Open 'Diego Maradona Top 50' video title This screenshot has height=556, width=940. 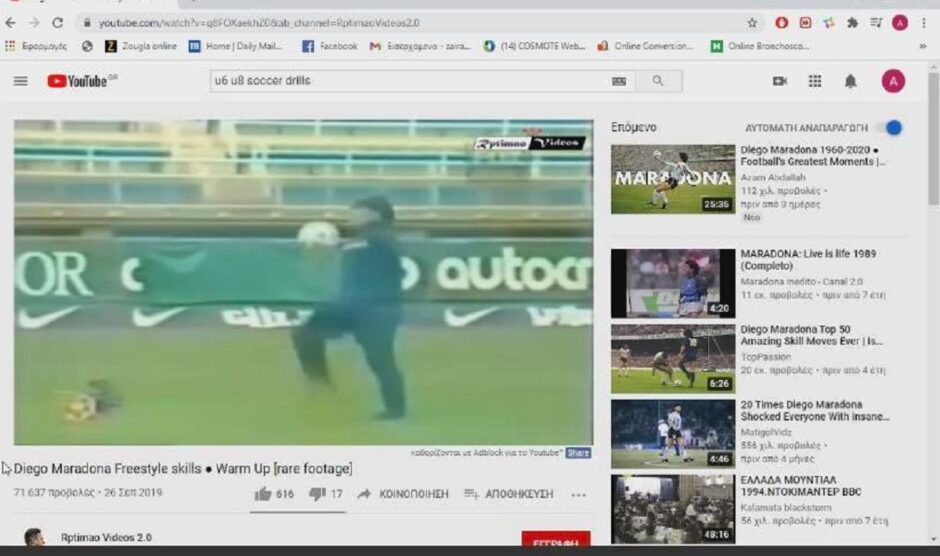[811, 335]
